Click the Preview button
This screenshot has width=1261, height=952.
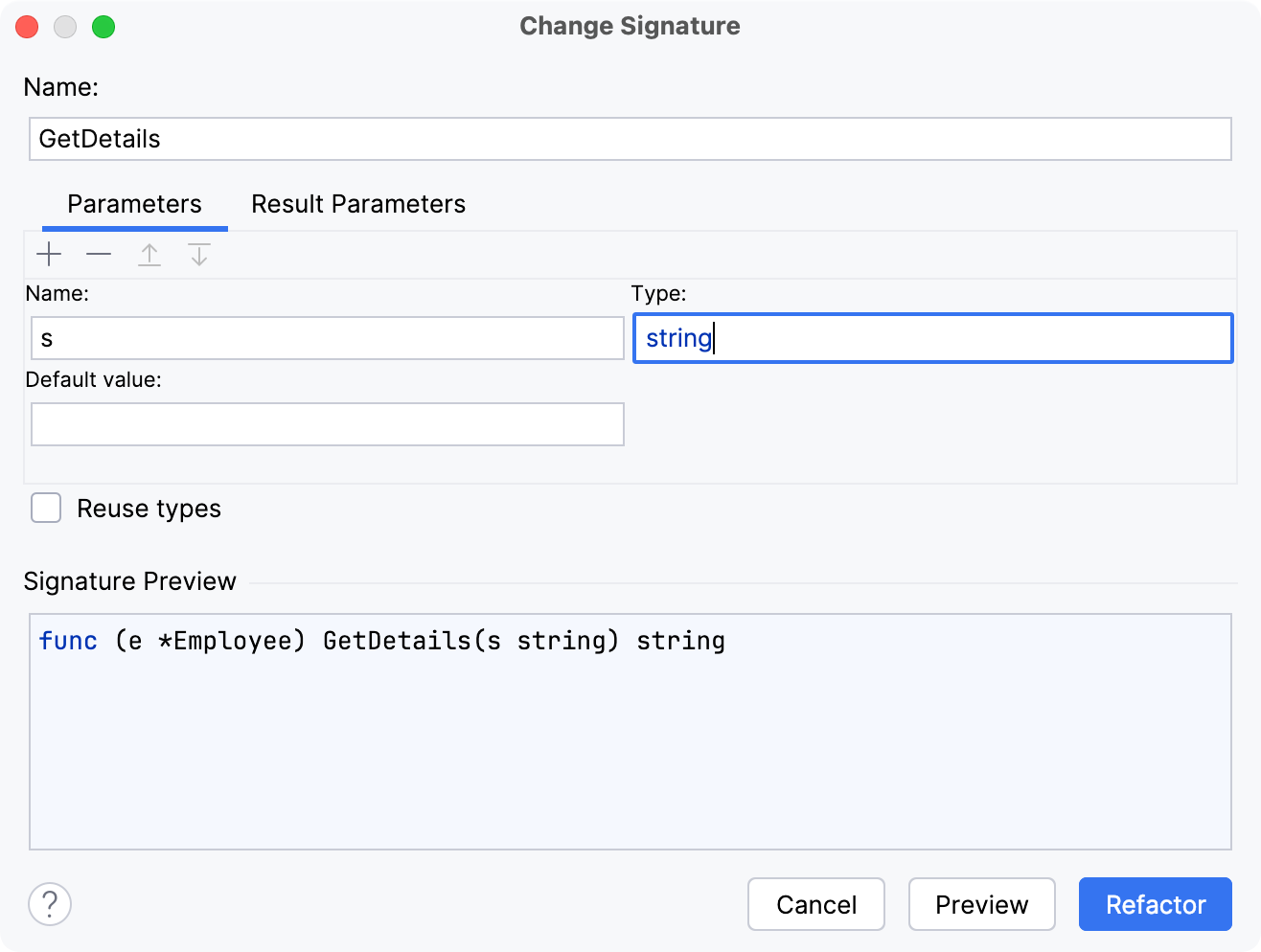pyautogui.click(x=981, y=904)
